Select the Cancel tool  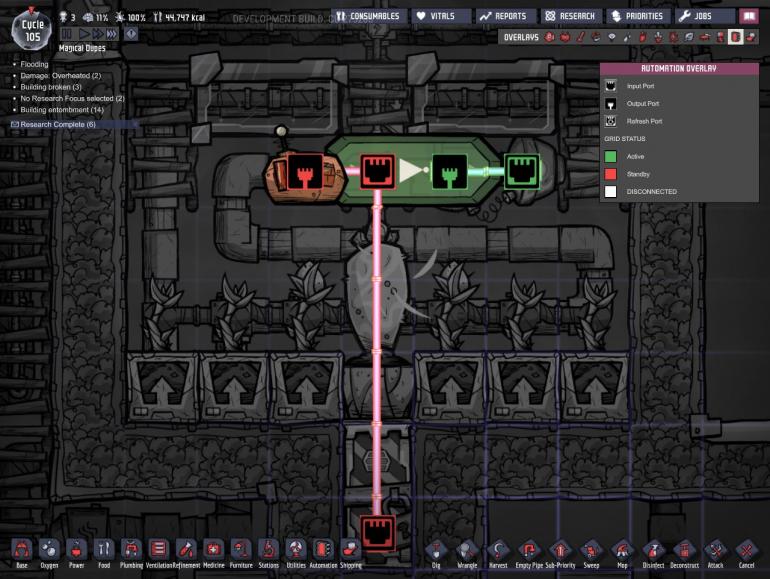746,554
